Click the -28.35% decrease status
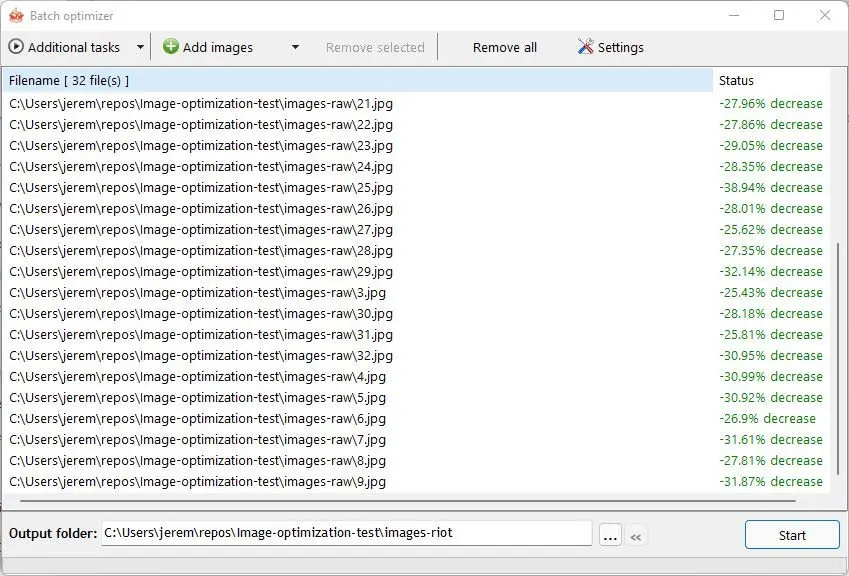 pos(771,167)
